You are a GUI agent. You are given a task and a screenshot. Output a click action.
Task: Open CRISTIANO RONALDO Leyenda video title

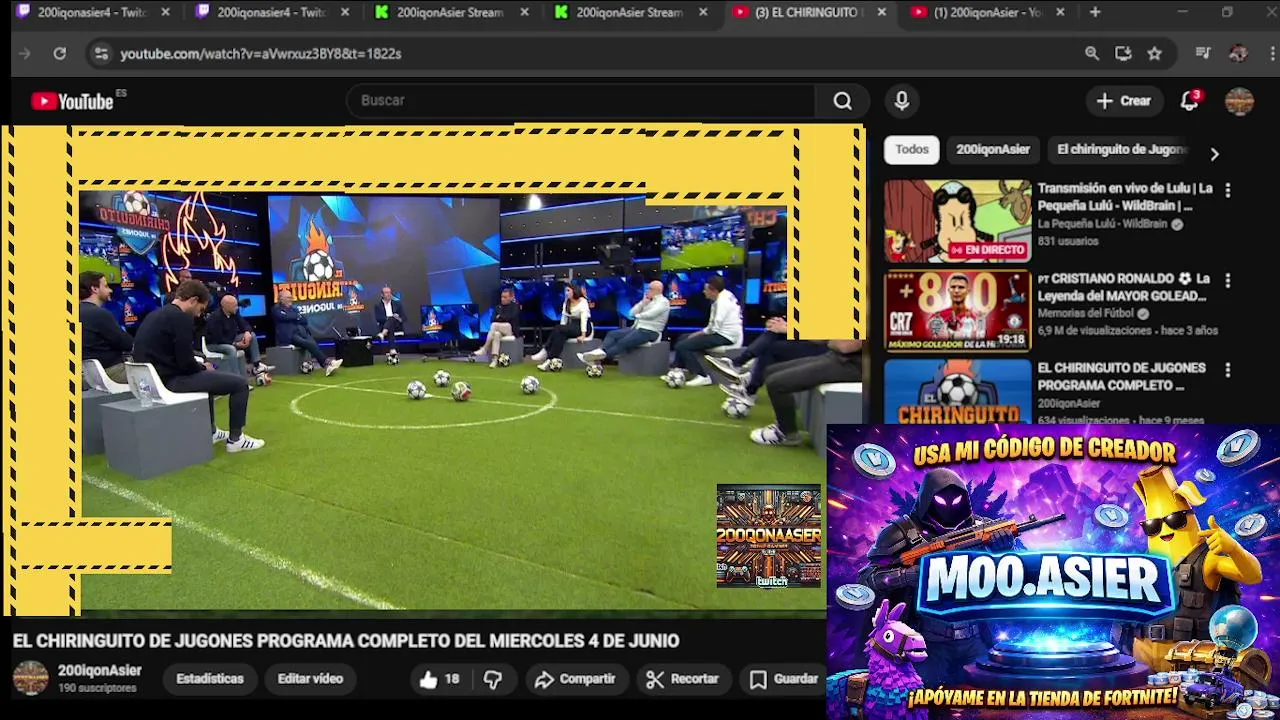1123,287
